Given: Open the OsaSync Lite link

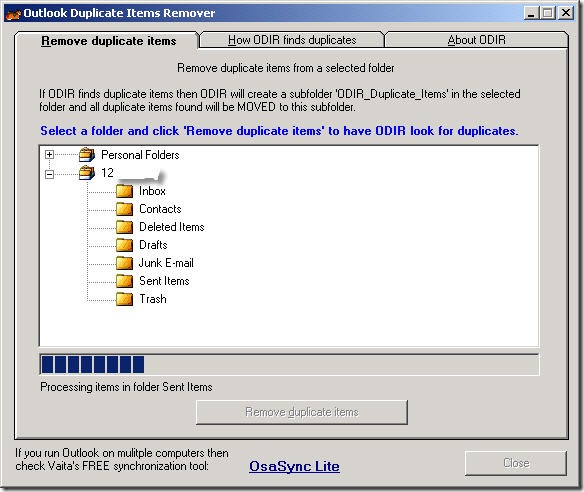Looking at the screenshot, I should (294, 466).
